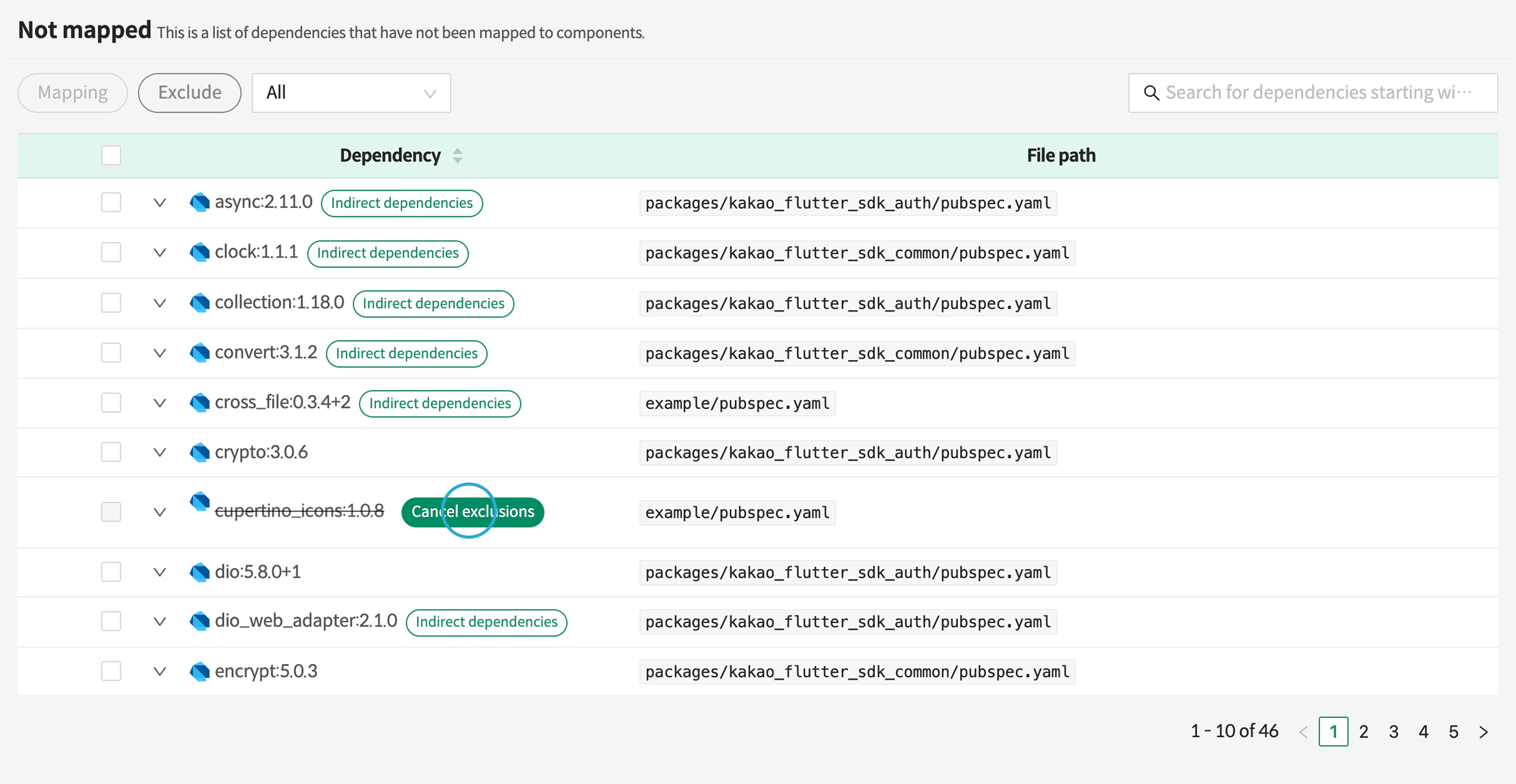Click Cancel exclusions for cupertino_icons
This screenshot has height=784, width=1516.
pyautogui.click(x=472, y=512)
